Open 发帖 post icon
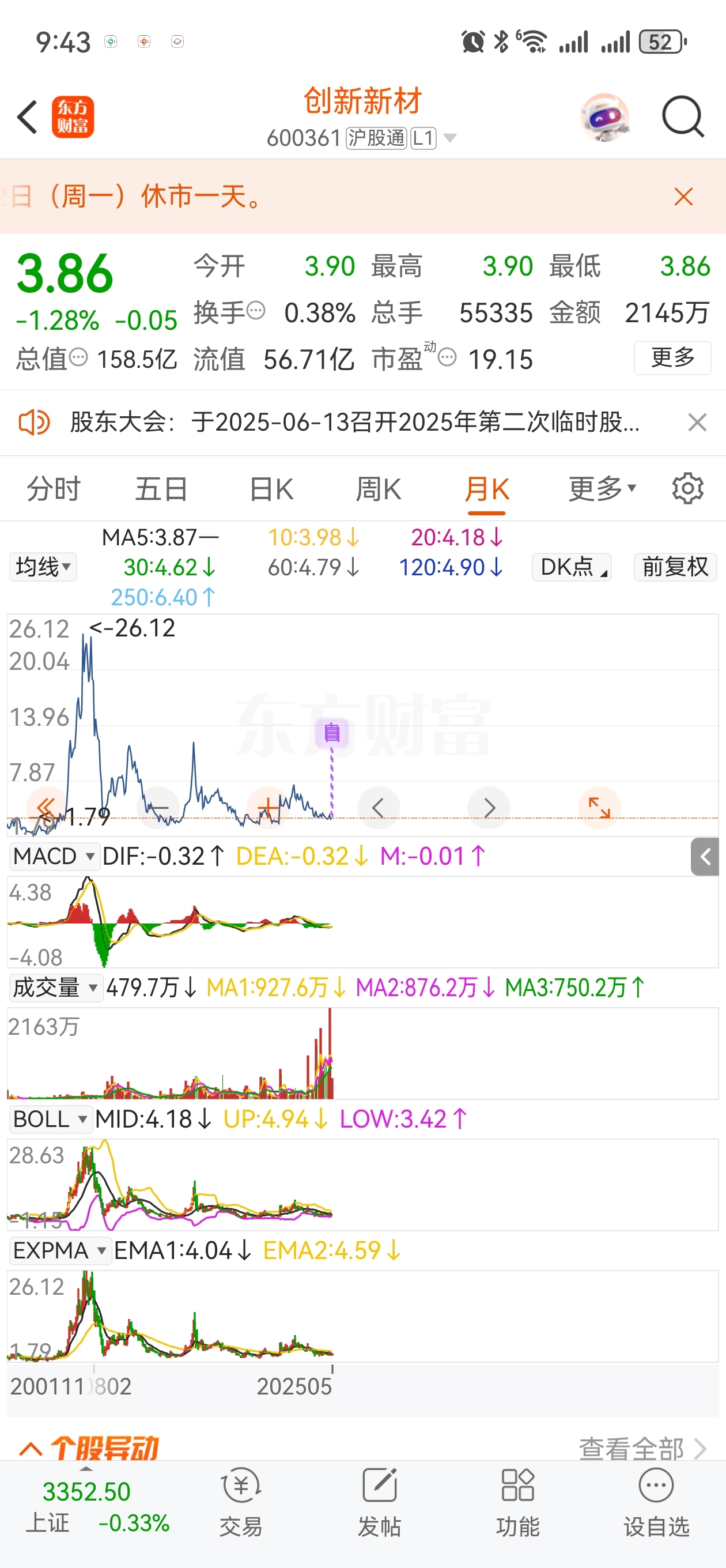Screen dimensions: 726x1568 tap(379, 1503)
